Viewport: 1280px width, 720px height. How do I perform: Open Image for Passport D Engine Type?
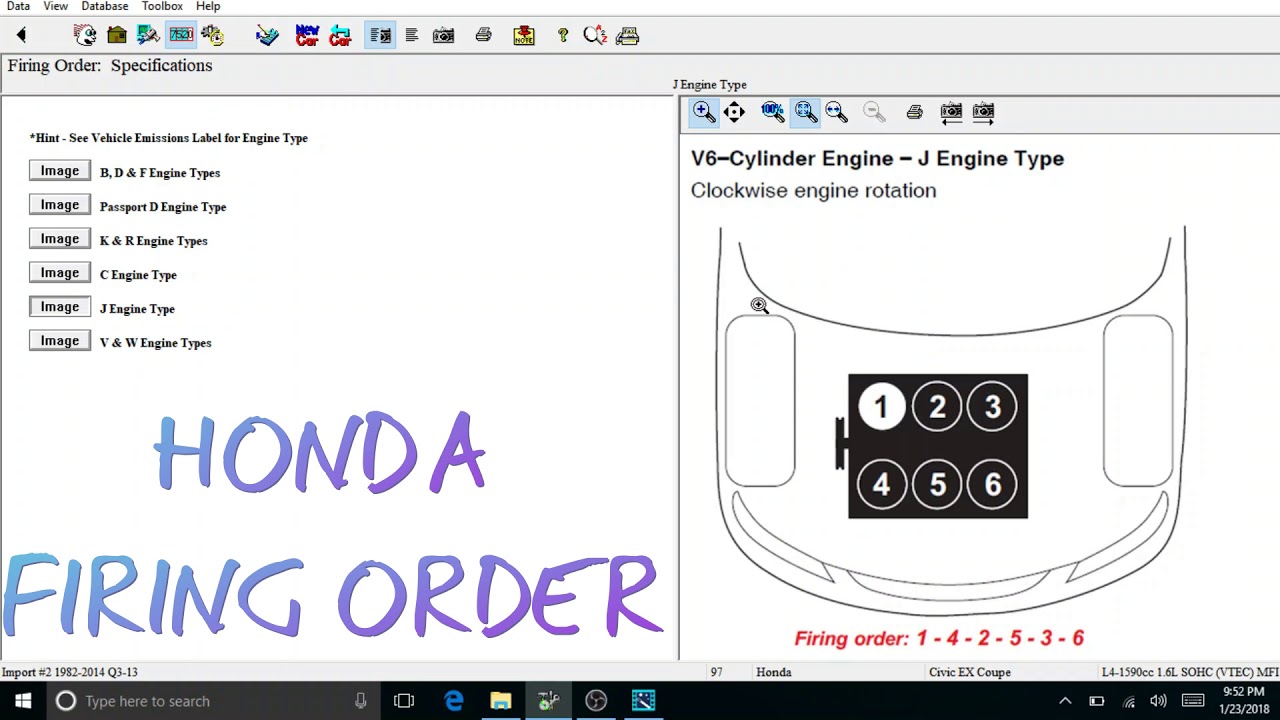[60, 205]
